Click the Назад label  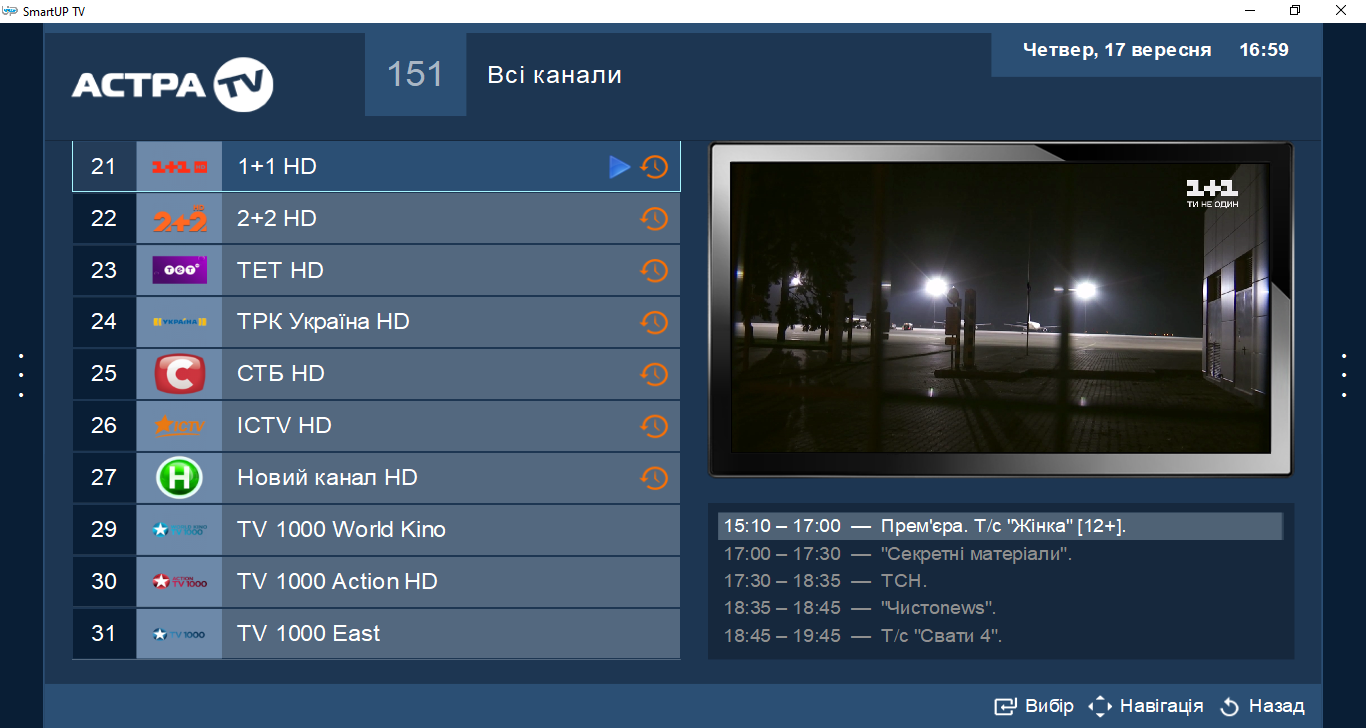tap(1277, 706)
